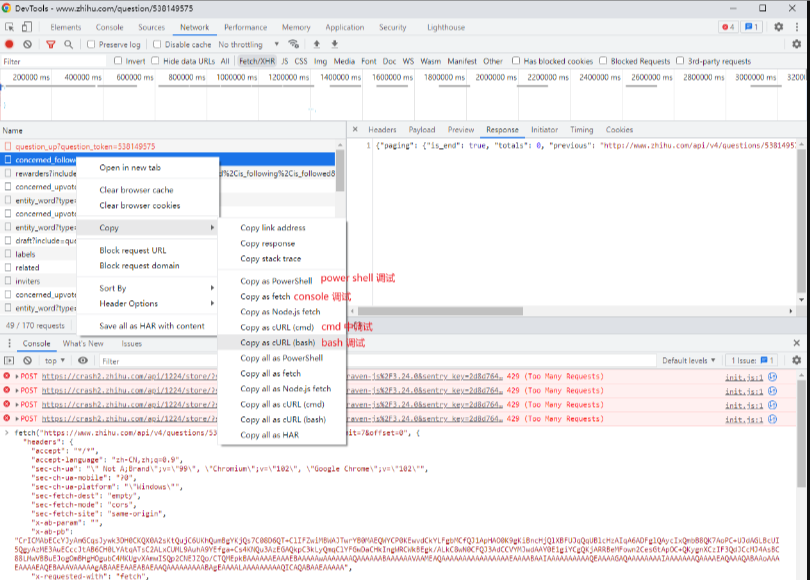The image size is (810, 580).
Task: Open console settings gear
Action: 797,360
